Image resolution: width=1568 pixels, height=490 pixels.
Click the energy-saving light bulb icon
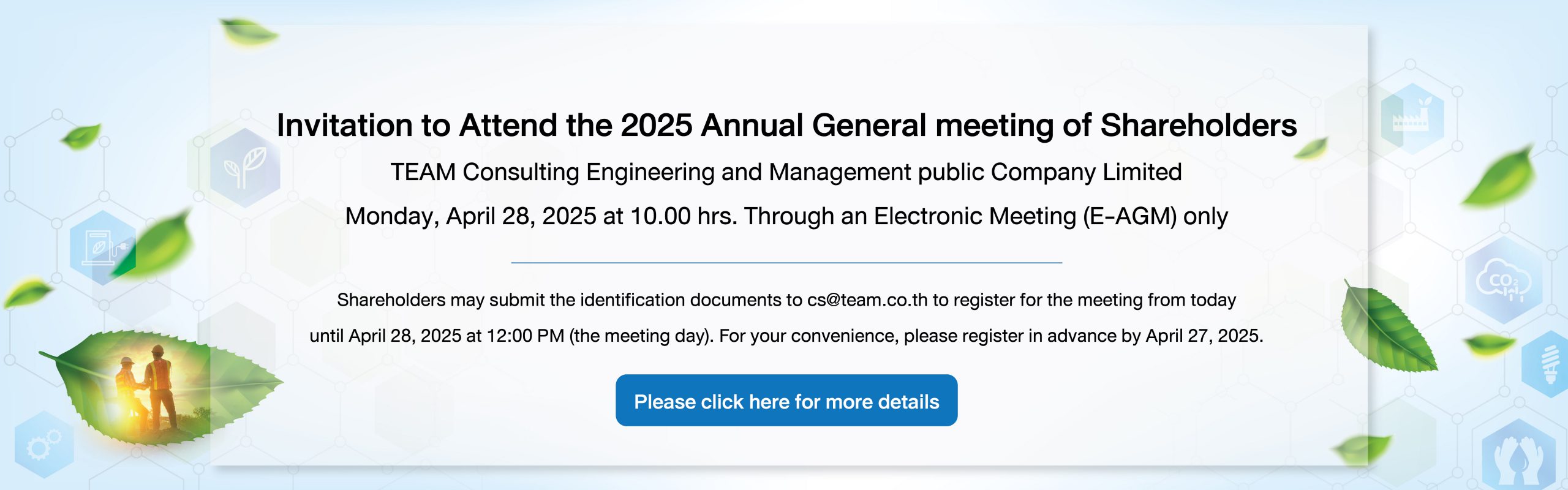tap(1548, 364)
